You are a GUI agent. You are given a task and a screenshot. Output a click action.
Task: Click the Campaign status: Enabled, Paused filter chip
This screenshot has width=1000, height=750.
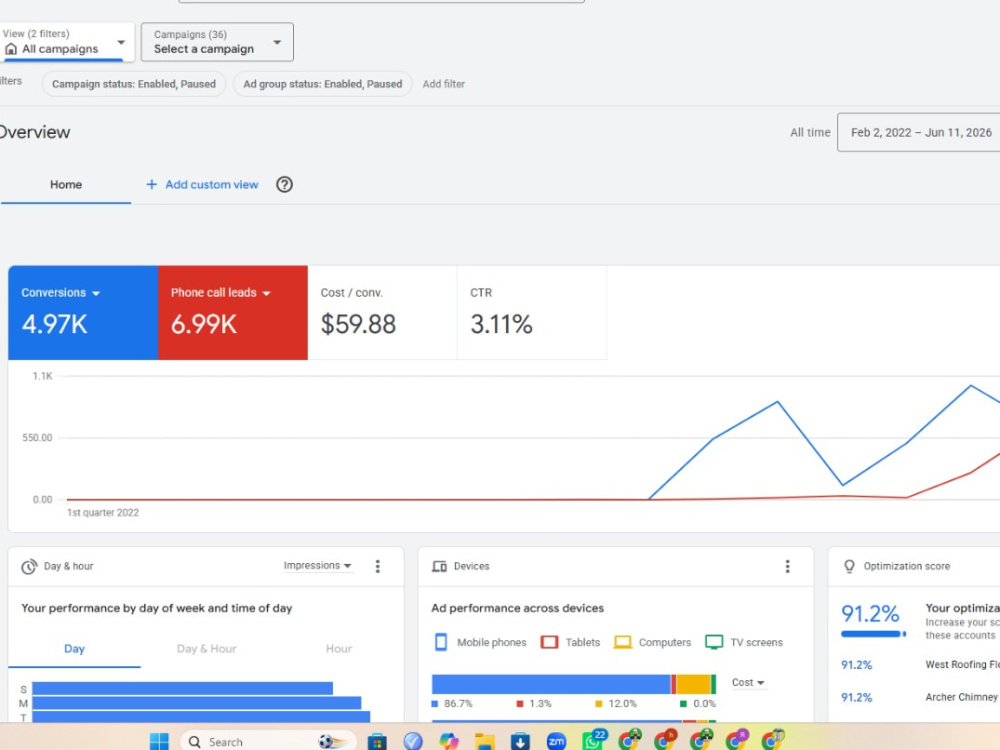(134, 84)
